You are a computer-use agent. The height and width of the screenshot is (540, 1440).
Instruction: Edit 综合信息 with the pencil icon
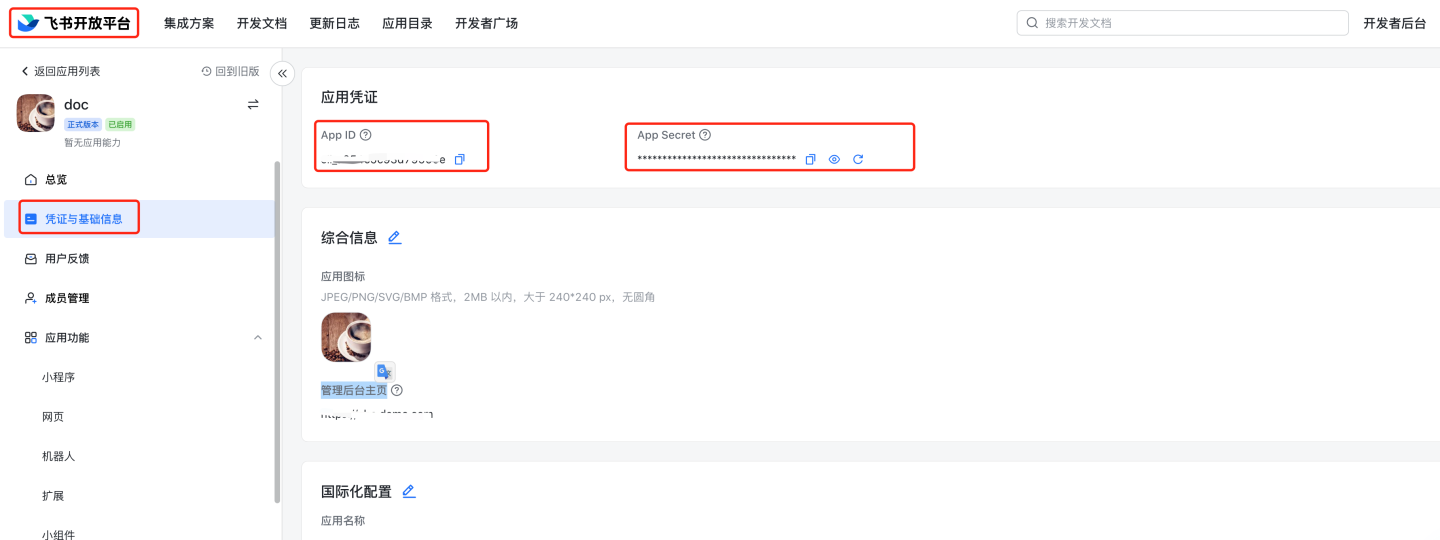click(394, 237)
